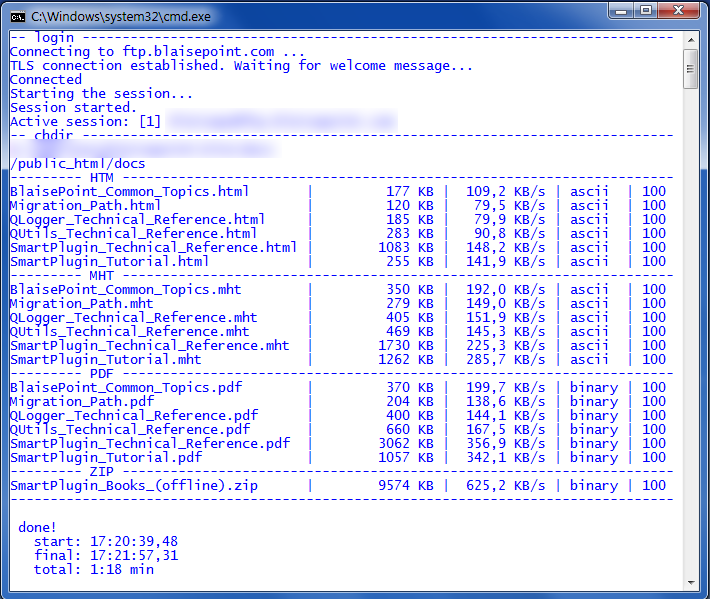710x599 pixels.
Task: Click the scrollbar down arrow
Action: (x=690, y=582)
